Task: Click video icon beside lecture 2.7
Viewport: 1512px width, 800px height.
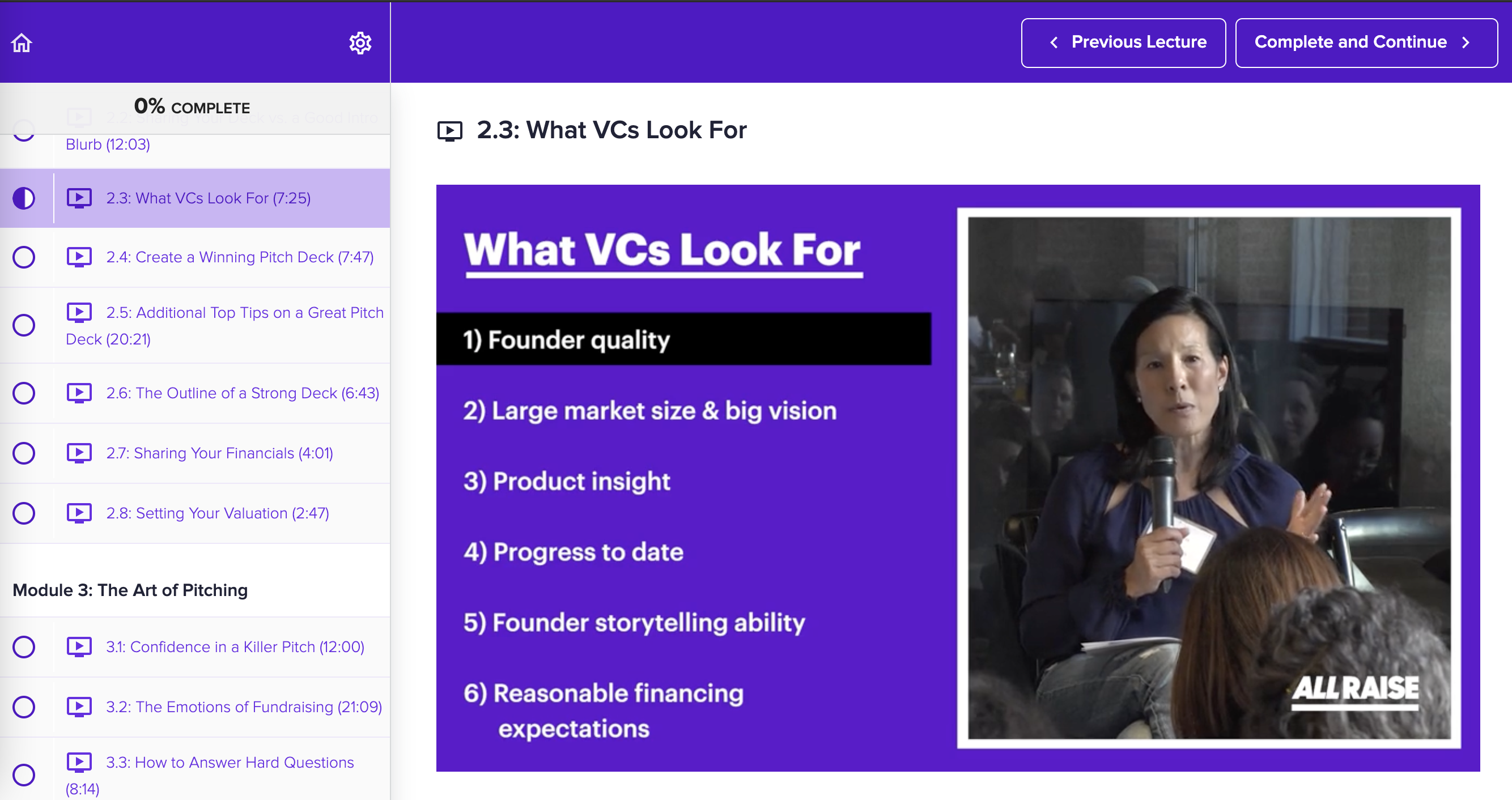Action: (x=79, y=453)
